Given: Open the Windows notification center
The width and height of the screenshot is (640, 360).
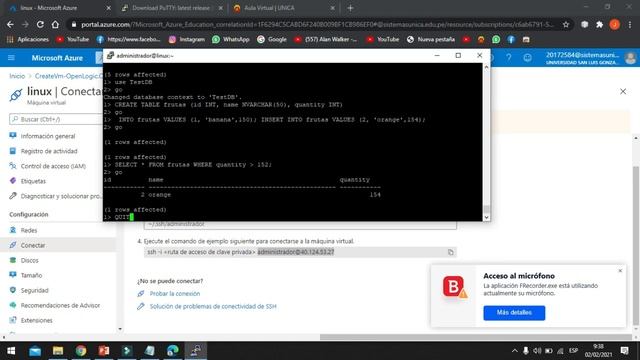Looking at the screenshot, I should tap(624, 351).
